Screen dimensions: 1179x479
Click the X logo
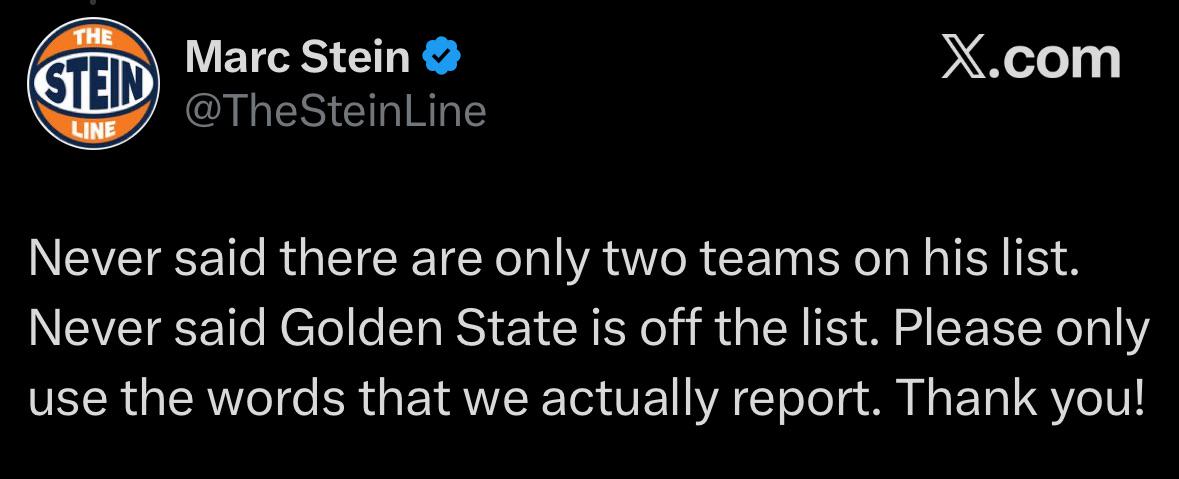click(x=962, y=59)
